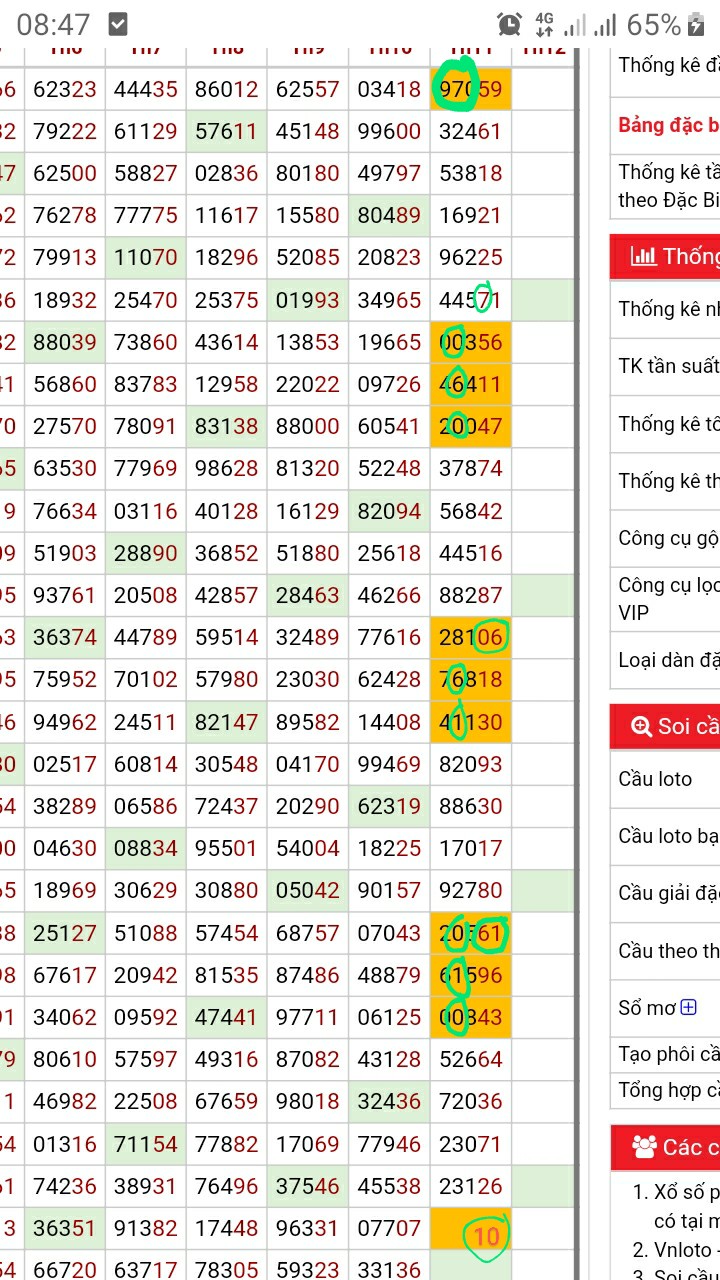Open the Cầu loto bạ link
This screenshot has height=1280, width=720.
(668, 836)
